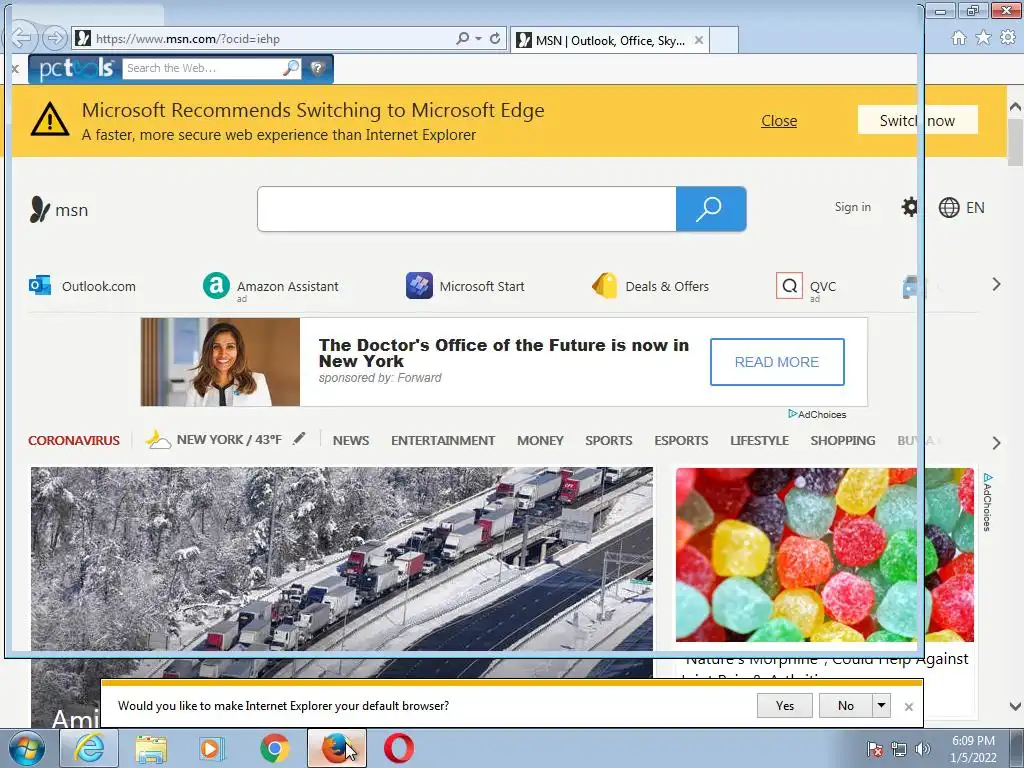Open Microsoft Start shortcut
The image size is (1024, 768).
coord(465,286)
